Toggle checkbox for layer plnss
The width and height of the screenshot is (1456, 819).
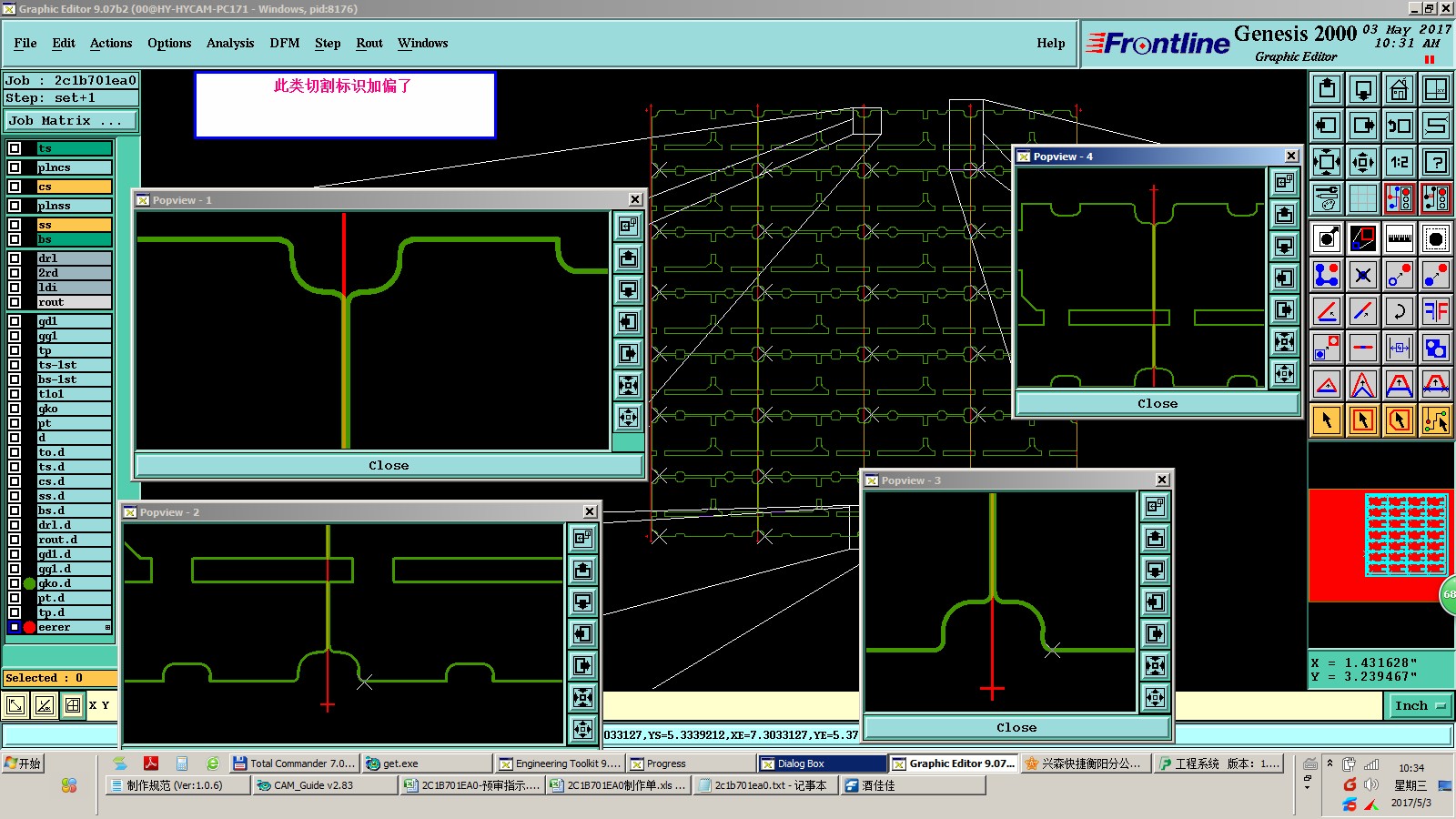[15, 206]
